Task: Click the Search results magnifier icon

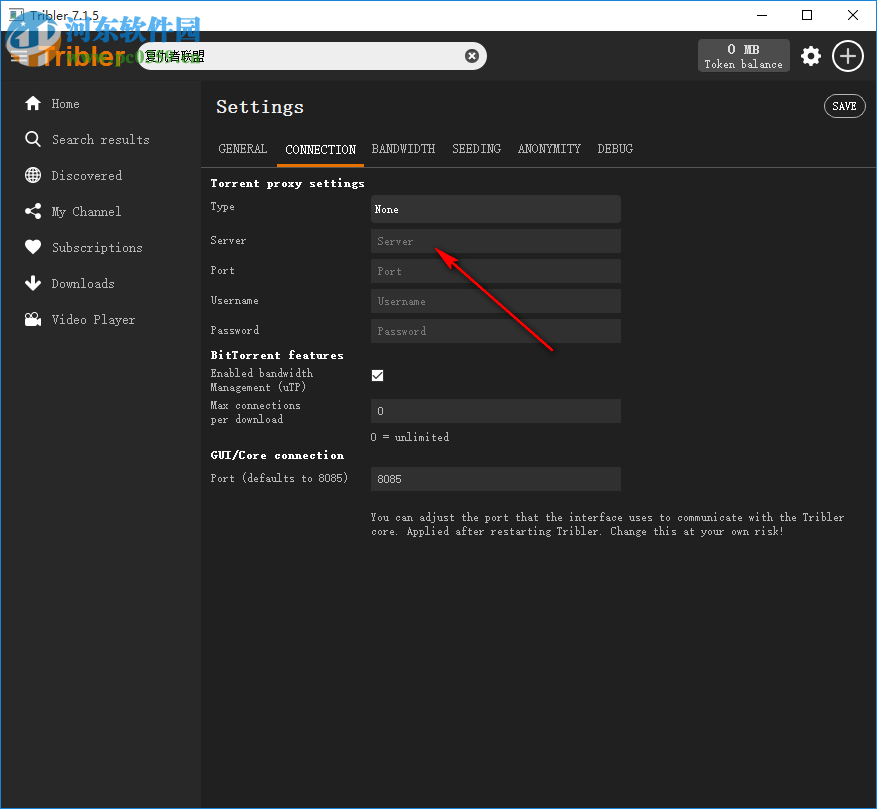Action: pos(33,139)
